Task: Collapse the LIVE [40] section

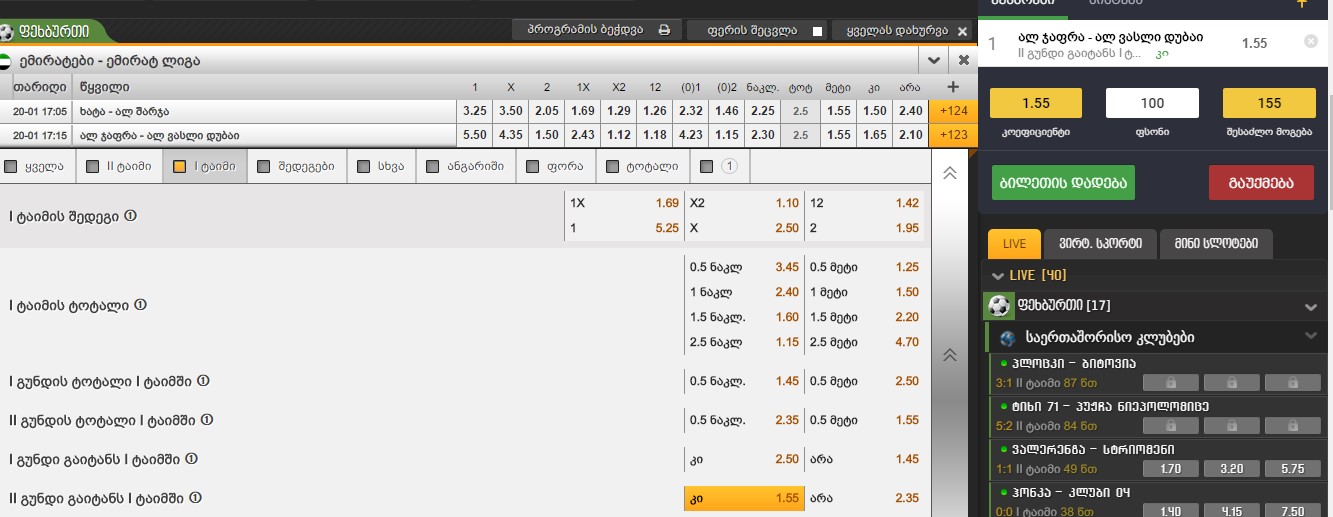Action: 998,275
